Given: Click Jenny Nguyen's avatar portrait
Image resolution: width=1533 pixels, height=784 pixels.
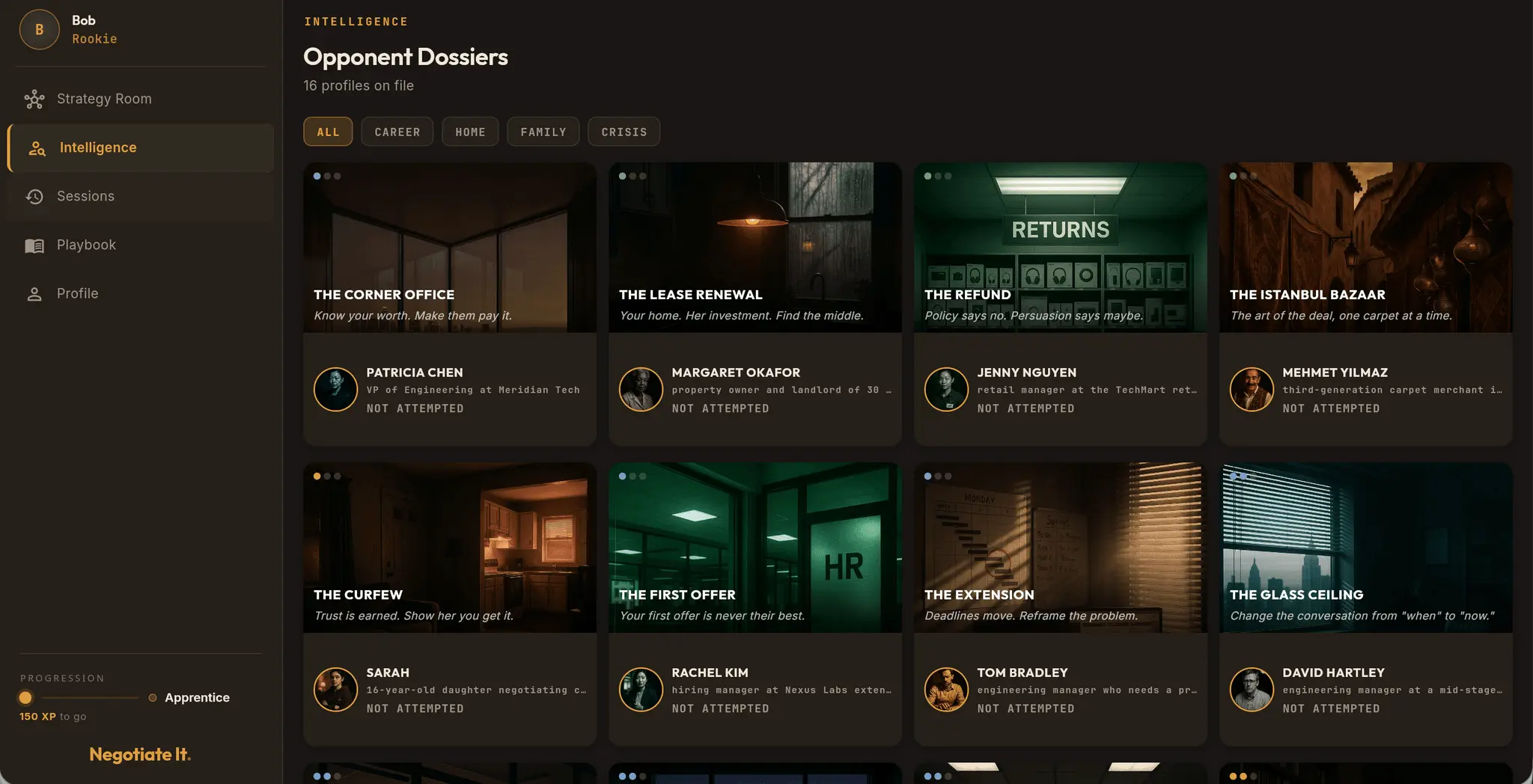Looking at the screenshot, I should click(x=946, y=389).
